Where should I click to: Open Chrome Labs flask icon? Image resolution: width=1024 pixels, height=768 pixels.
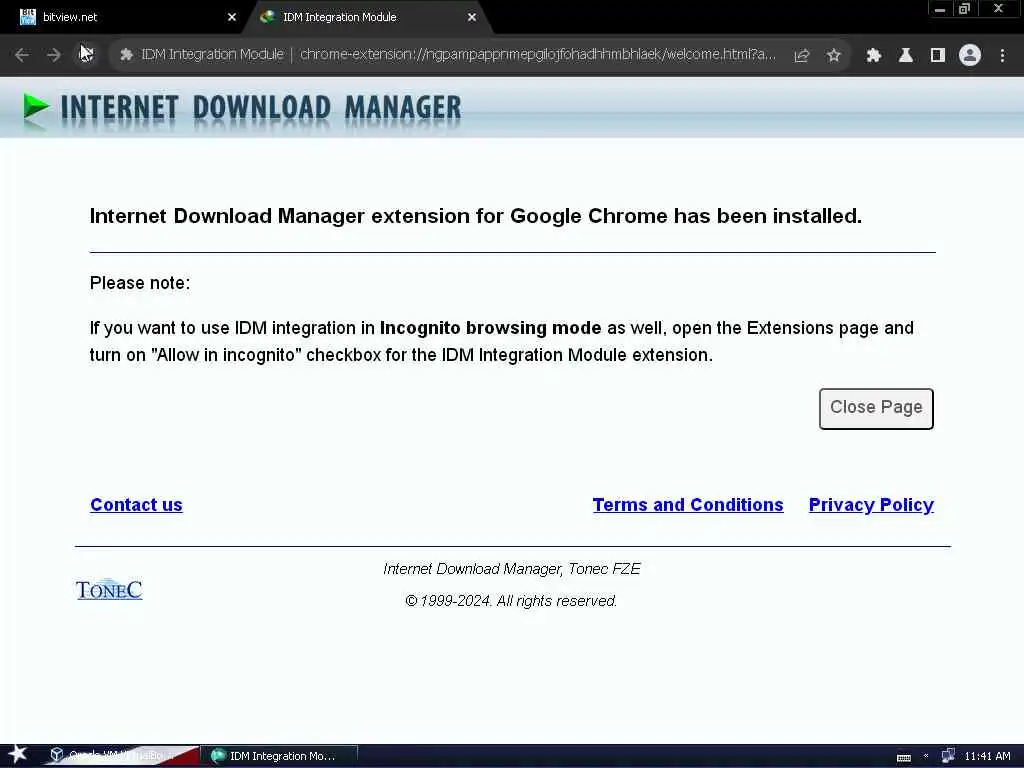(905, 56)
